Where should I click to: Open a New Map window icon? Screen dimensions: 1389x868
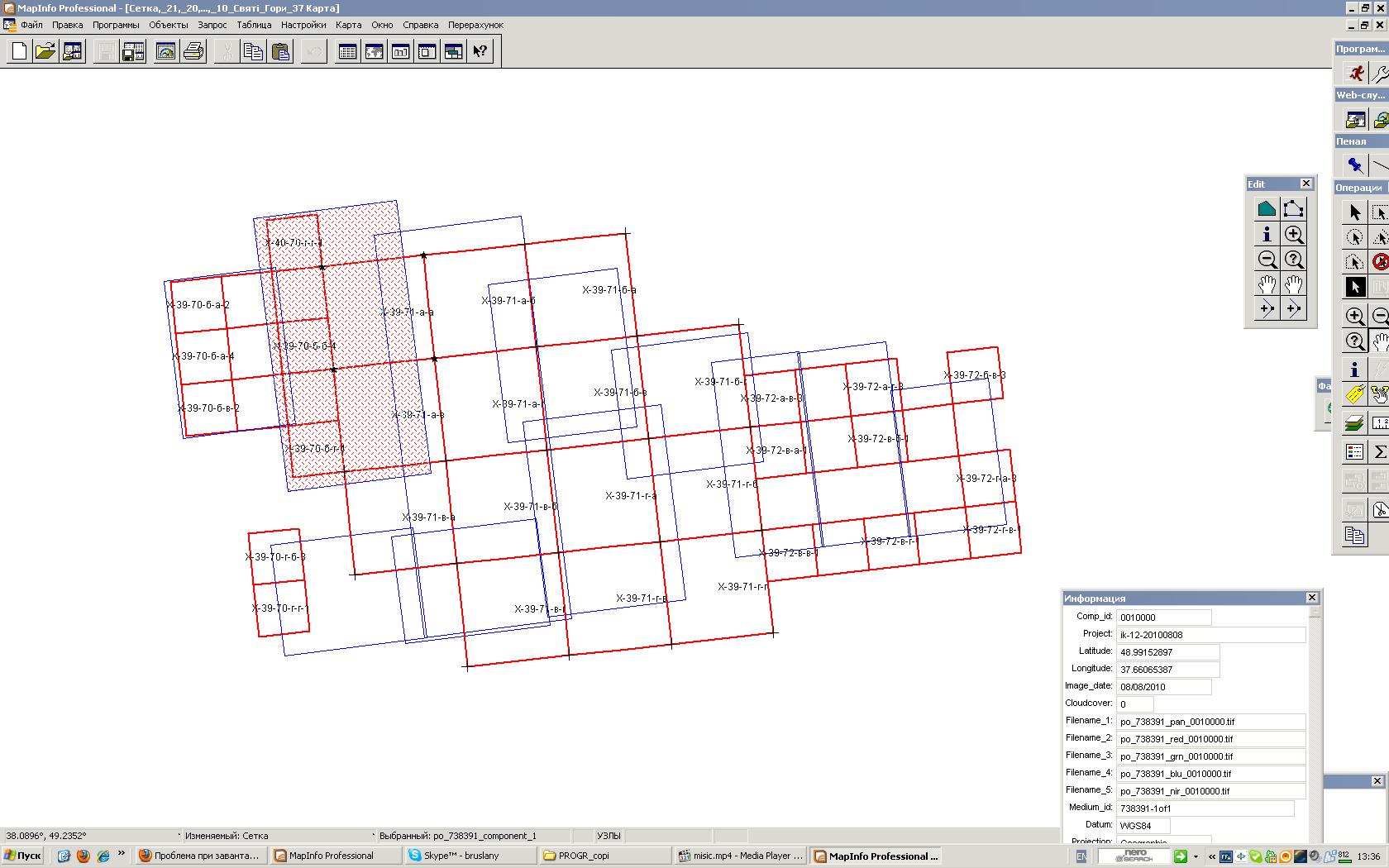click(x=375, y=51)
